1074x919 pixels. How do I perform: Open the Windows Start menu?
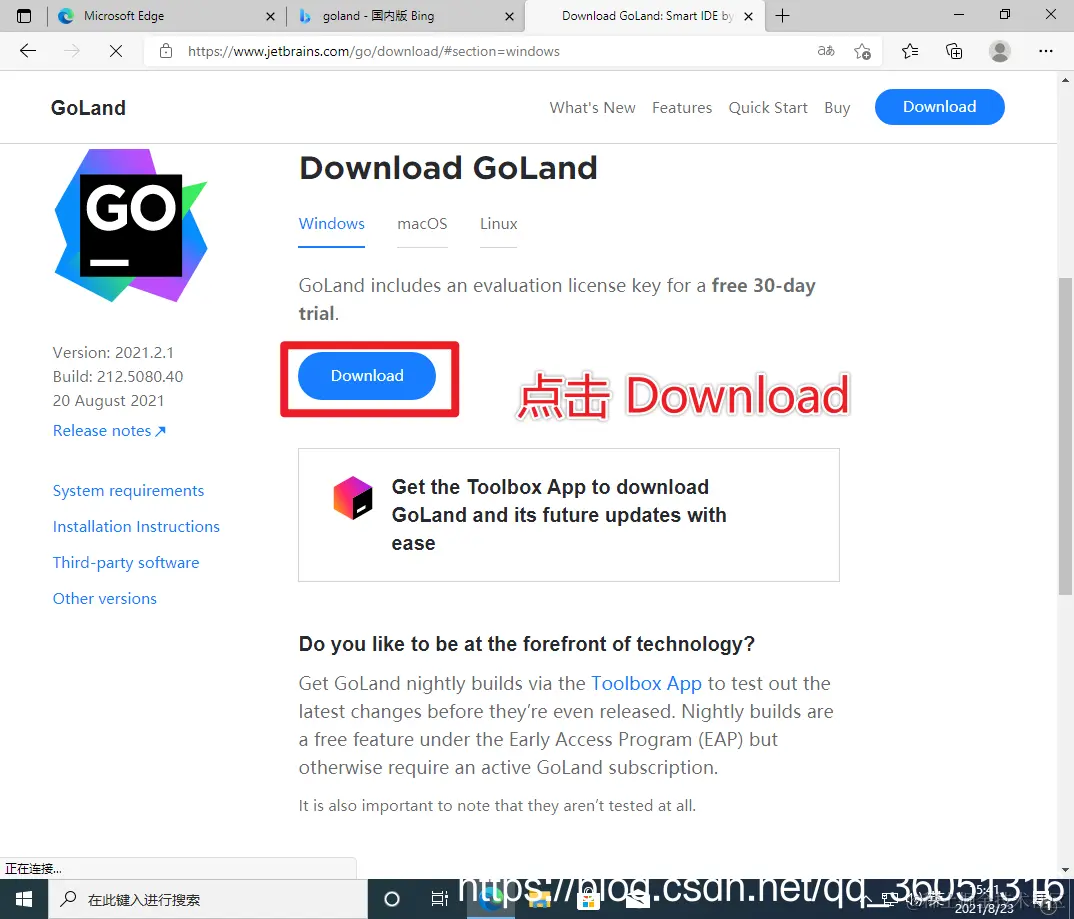[x=24, y=899]
